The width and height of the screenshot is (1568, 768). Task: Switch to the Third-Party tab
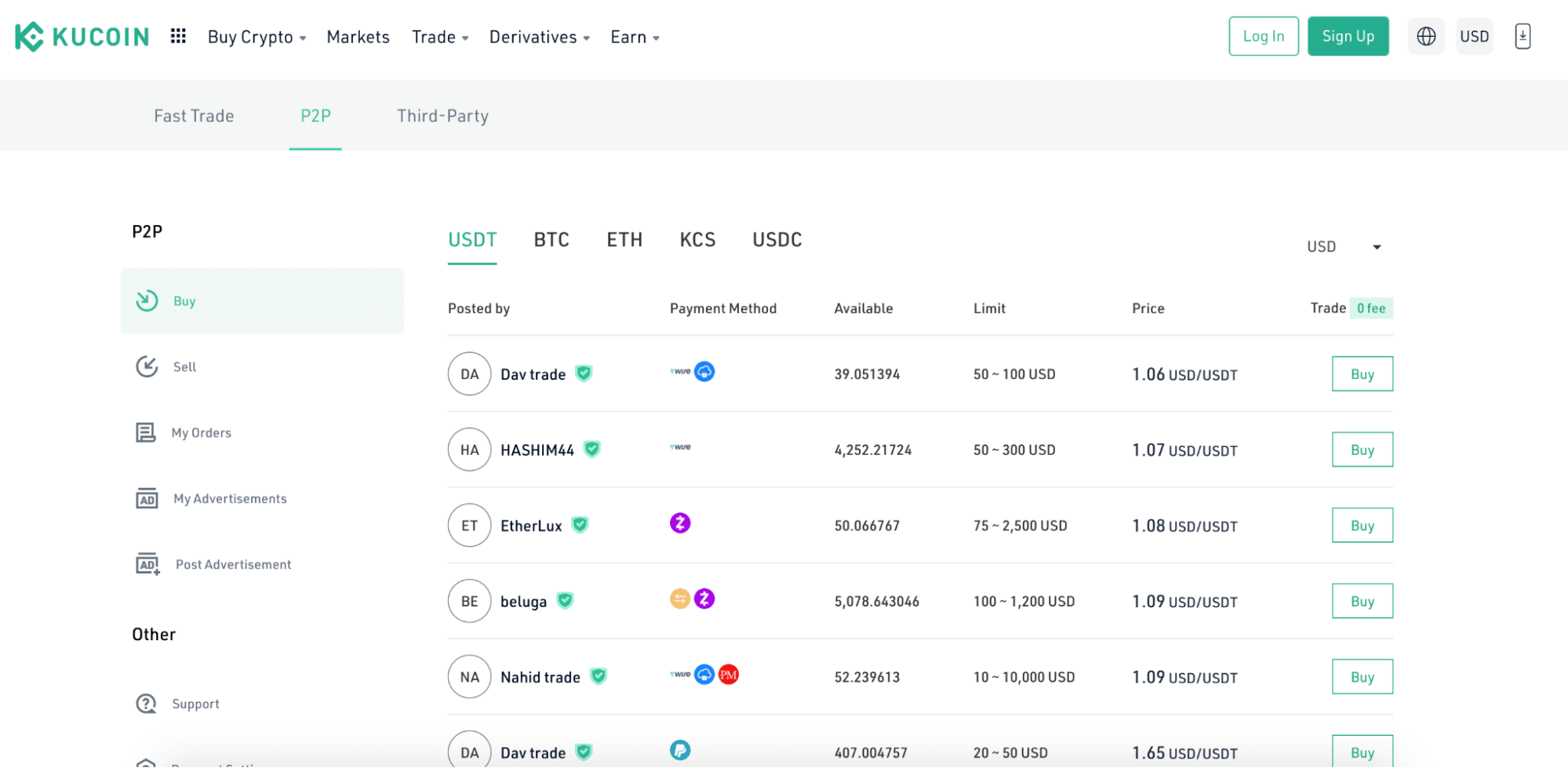click(442, 116)
